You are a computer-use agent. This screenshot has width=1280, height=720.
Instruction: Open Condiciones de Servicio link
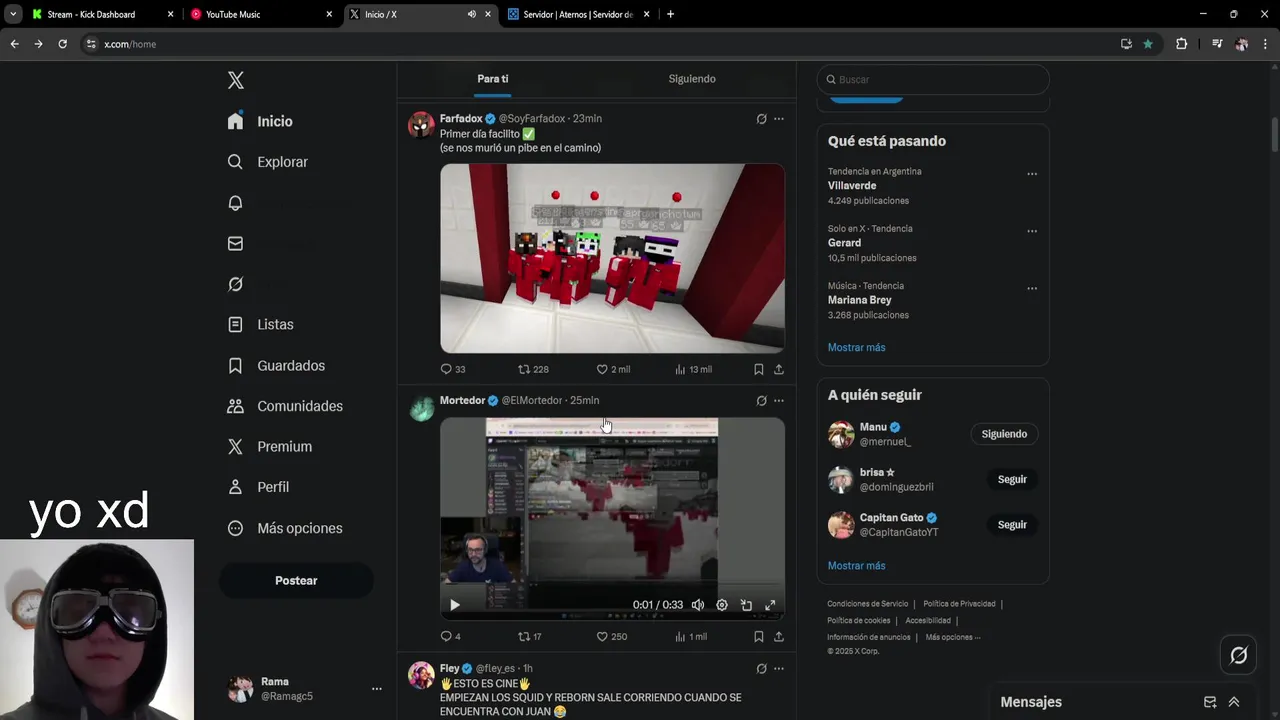tap(868, 604)
